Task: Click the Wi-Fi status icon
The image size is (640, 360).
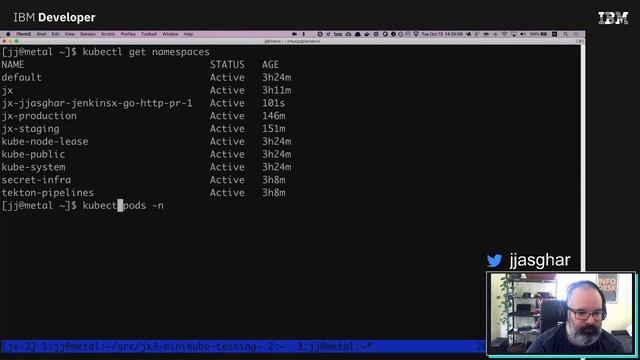Action: 504,34
